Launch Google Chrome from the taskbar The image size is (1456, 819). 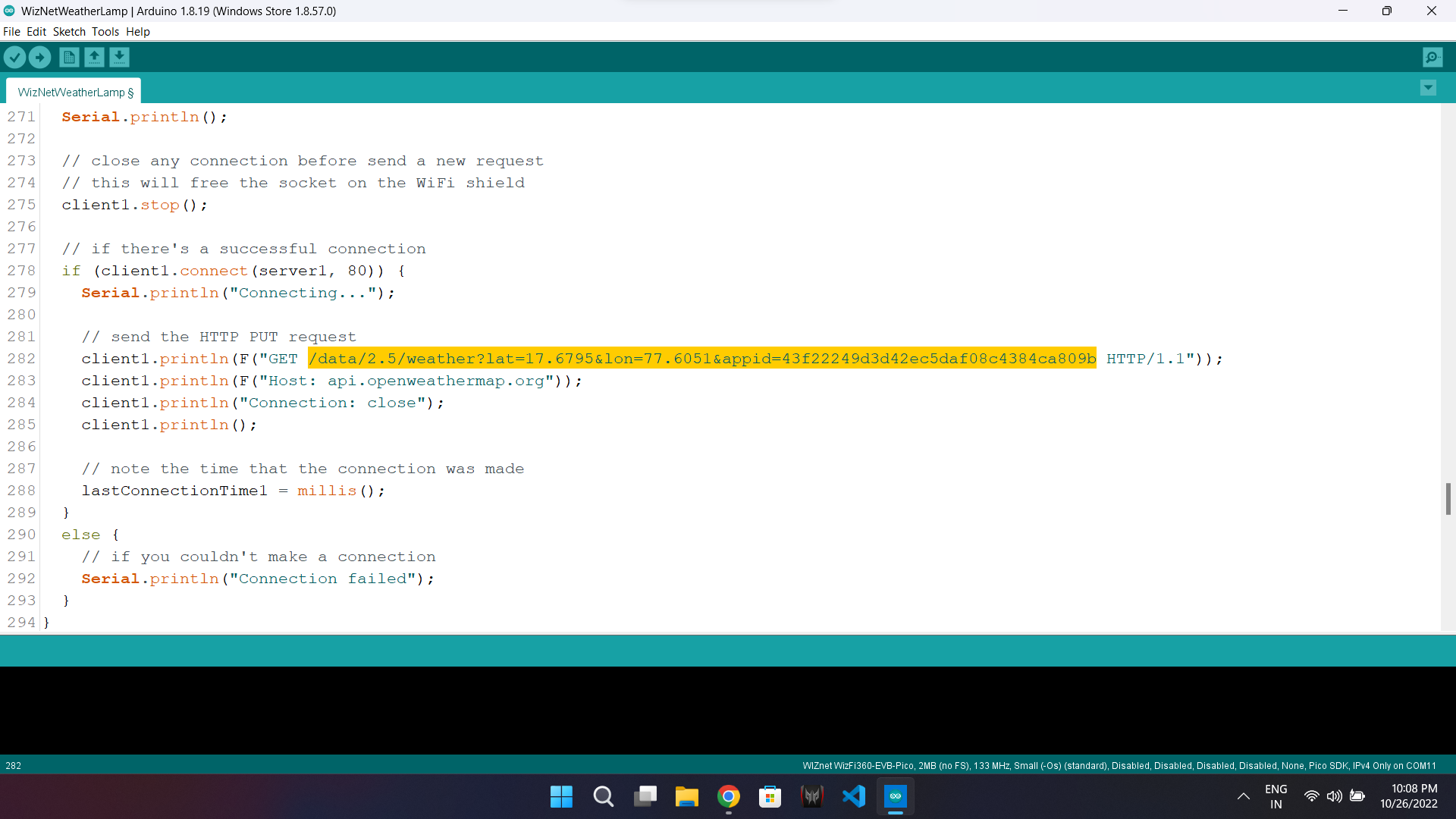point(728,797)
